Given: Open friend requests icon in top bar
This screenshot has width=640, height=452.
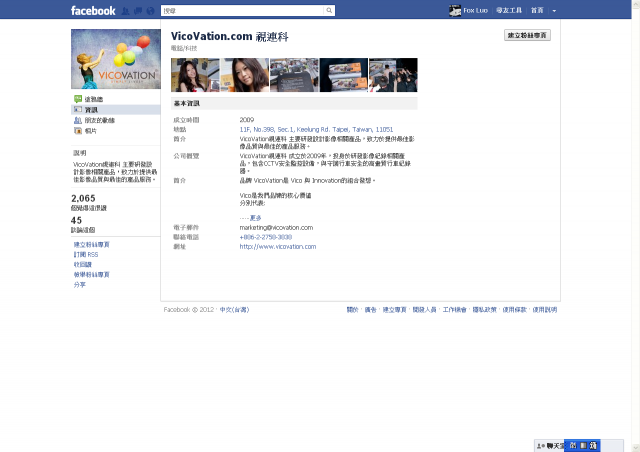Looking at the screenshot, I should [126, 11].
